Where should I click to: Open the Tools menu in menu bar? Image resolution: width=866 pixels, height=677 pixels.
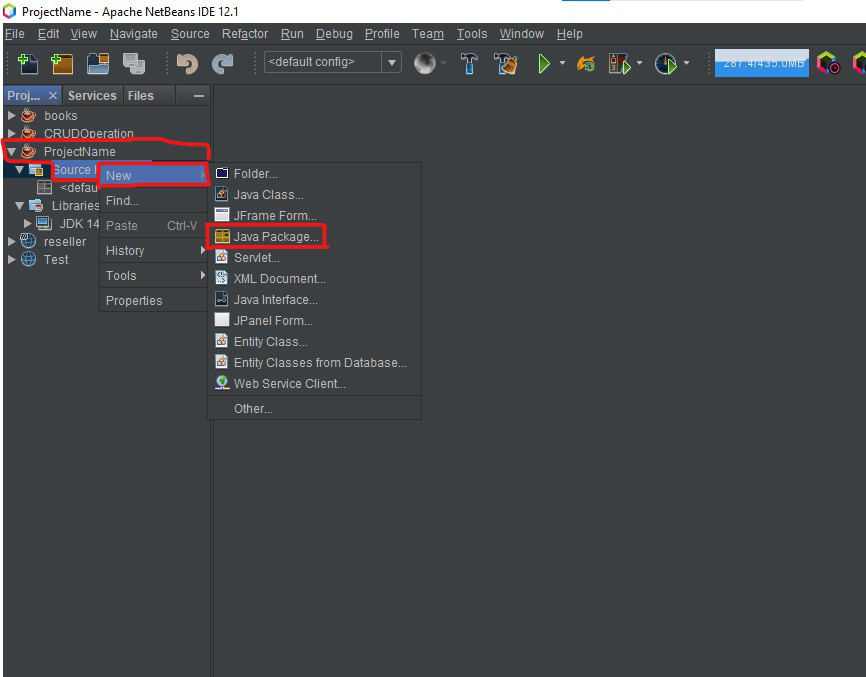pyautogui.click(x=472, y=34)
